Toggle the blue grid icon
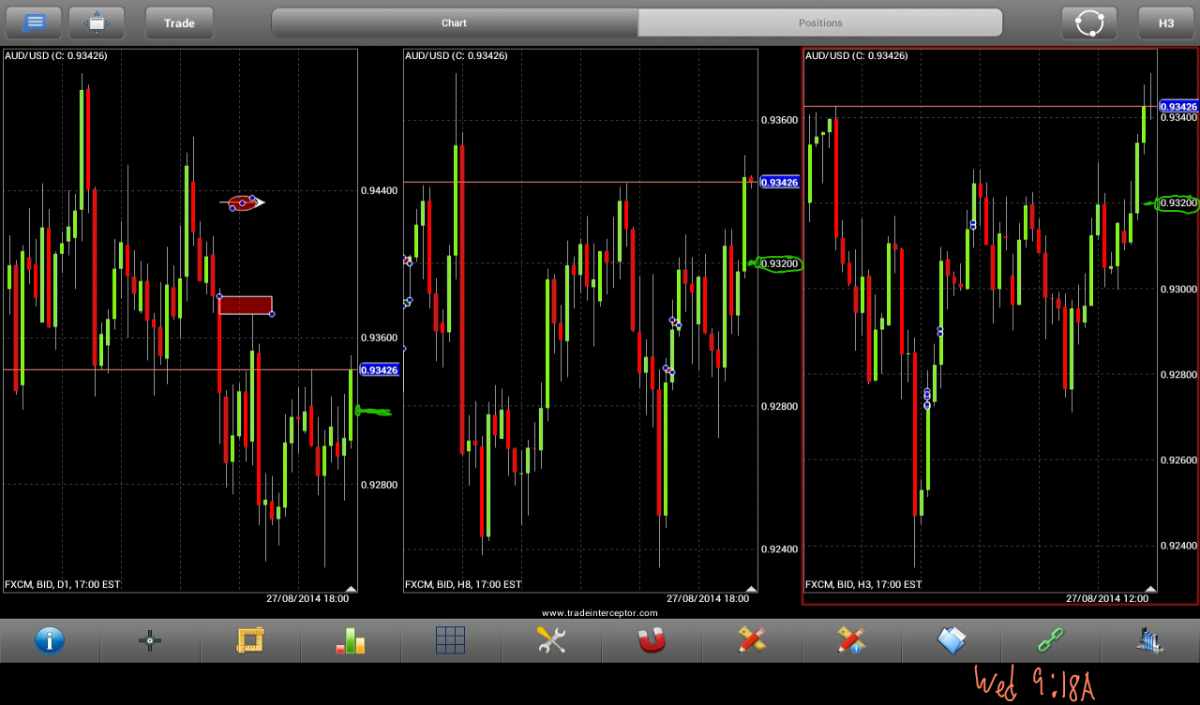The width and height of the screenshot is (1200, 705). coord(450,640)
